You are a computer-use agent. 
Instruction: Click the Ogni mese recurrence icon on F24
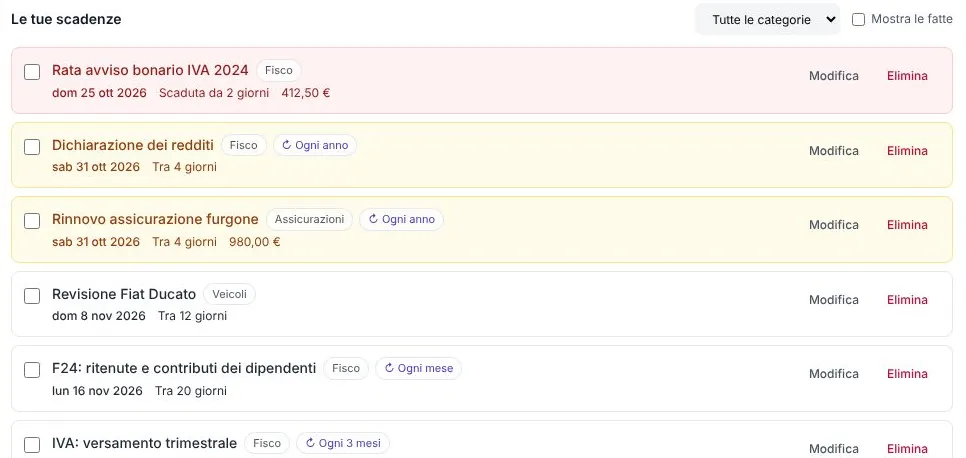point(389,369)
